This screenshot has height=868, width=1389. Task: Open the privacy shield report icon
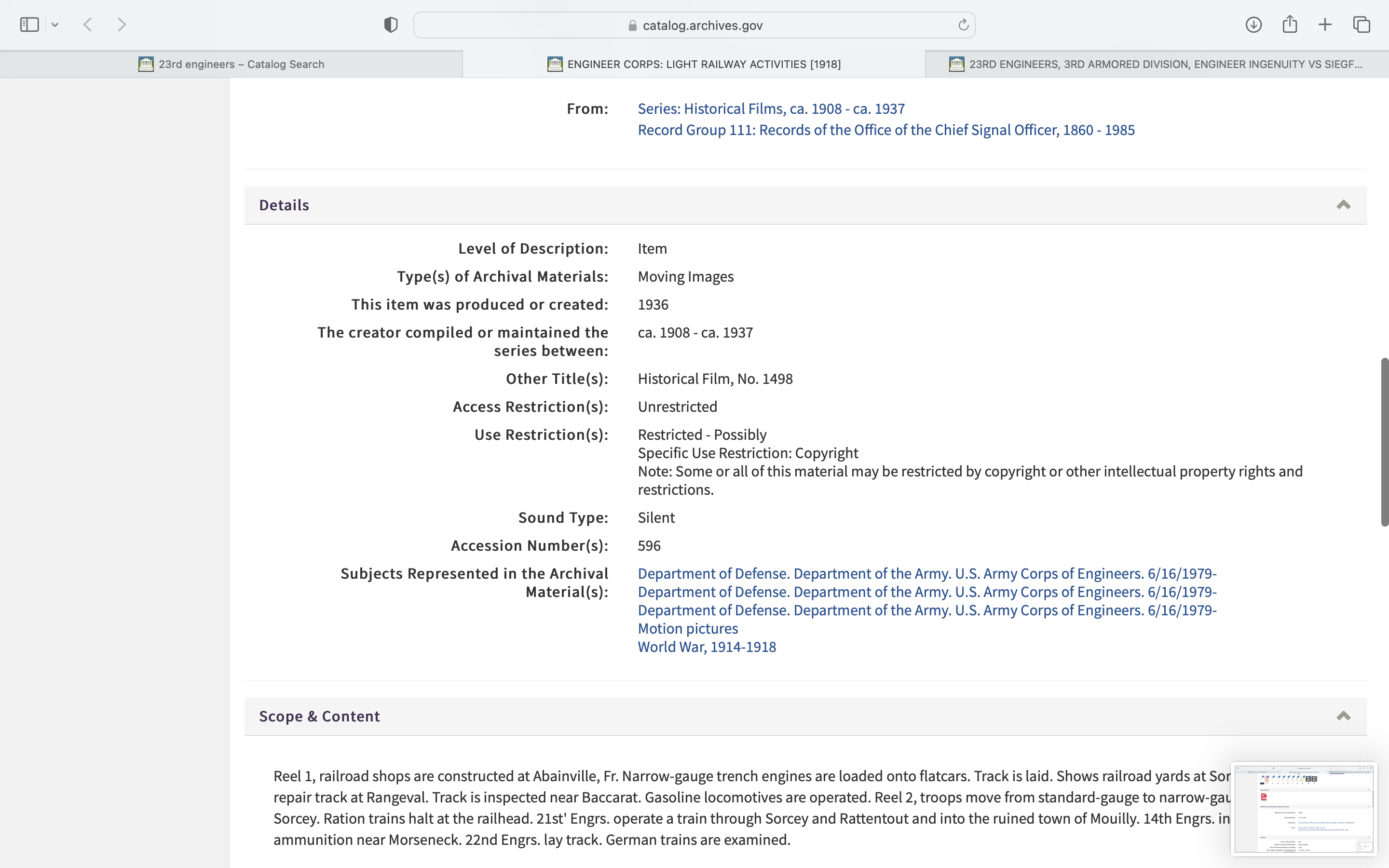point(391,25)
